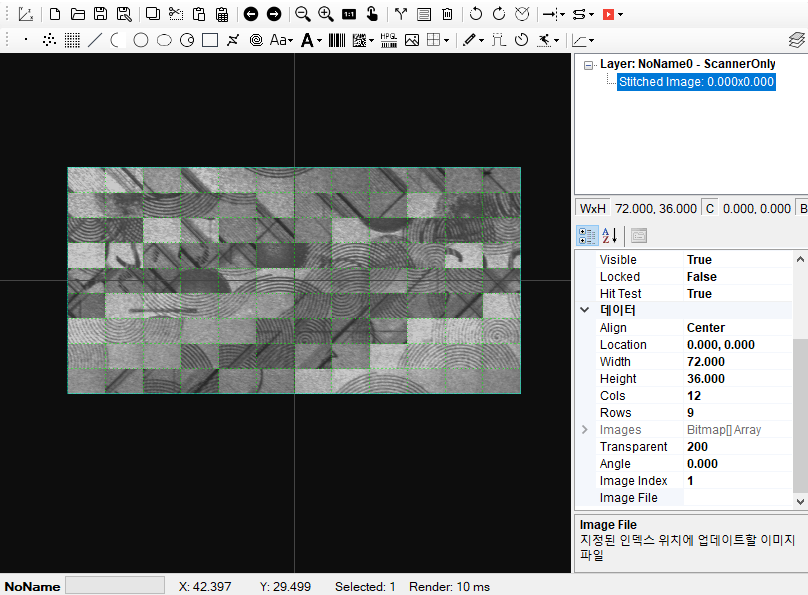
Task: Click the Zoom Out magnifier icon
Action: pyautogui.click(x=302, y=14)
